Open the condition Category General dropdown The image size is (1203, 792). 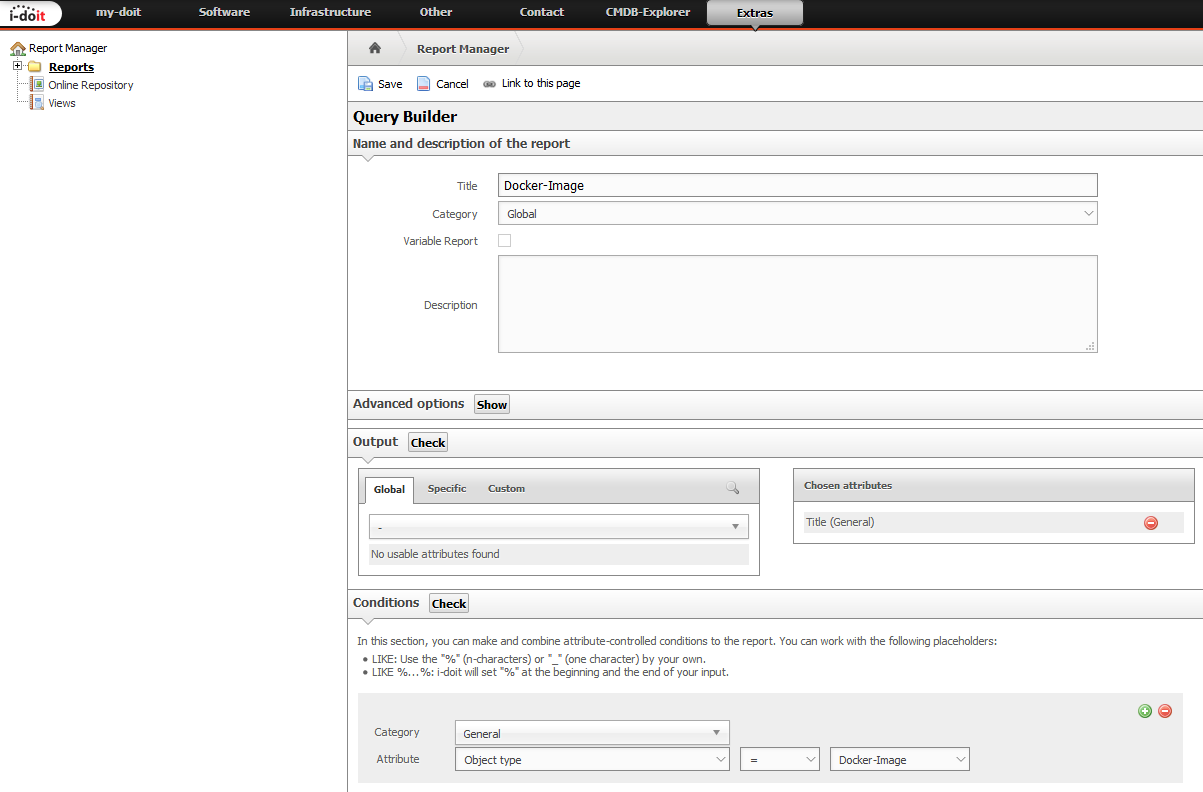tap(592, 733)
